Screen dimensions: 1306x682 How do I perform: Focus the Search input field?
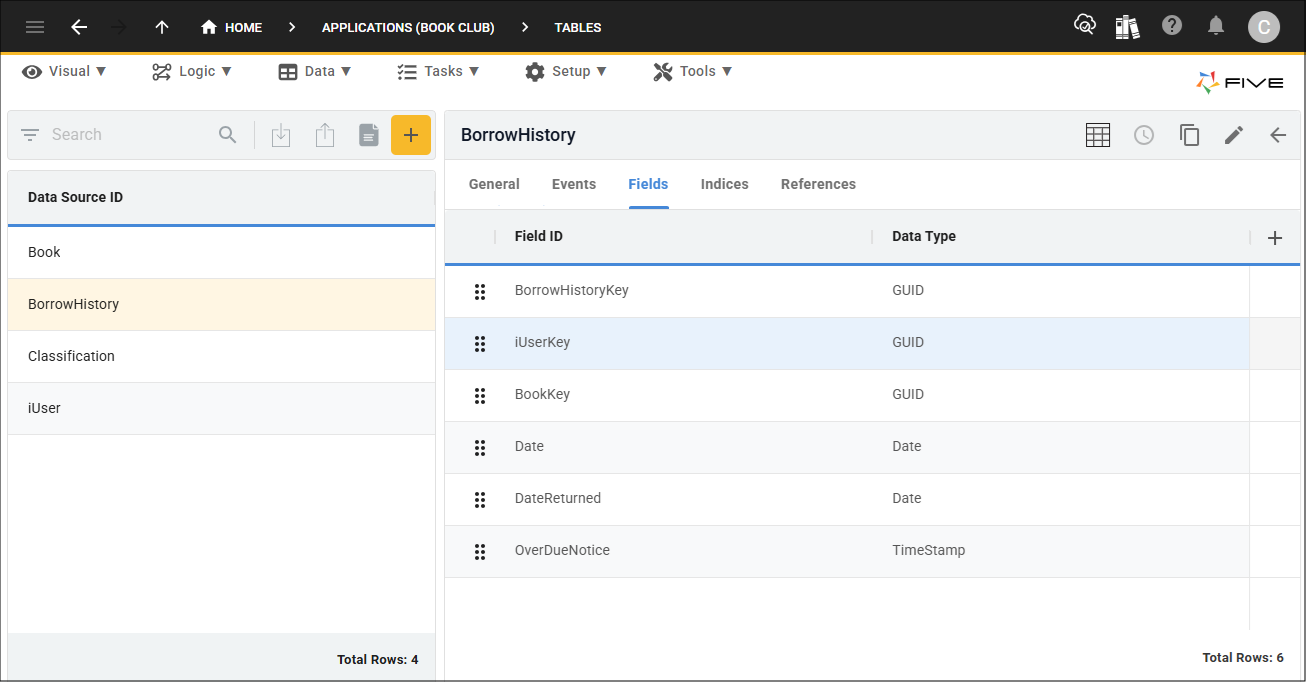click(130, 134)
